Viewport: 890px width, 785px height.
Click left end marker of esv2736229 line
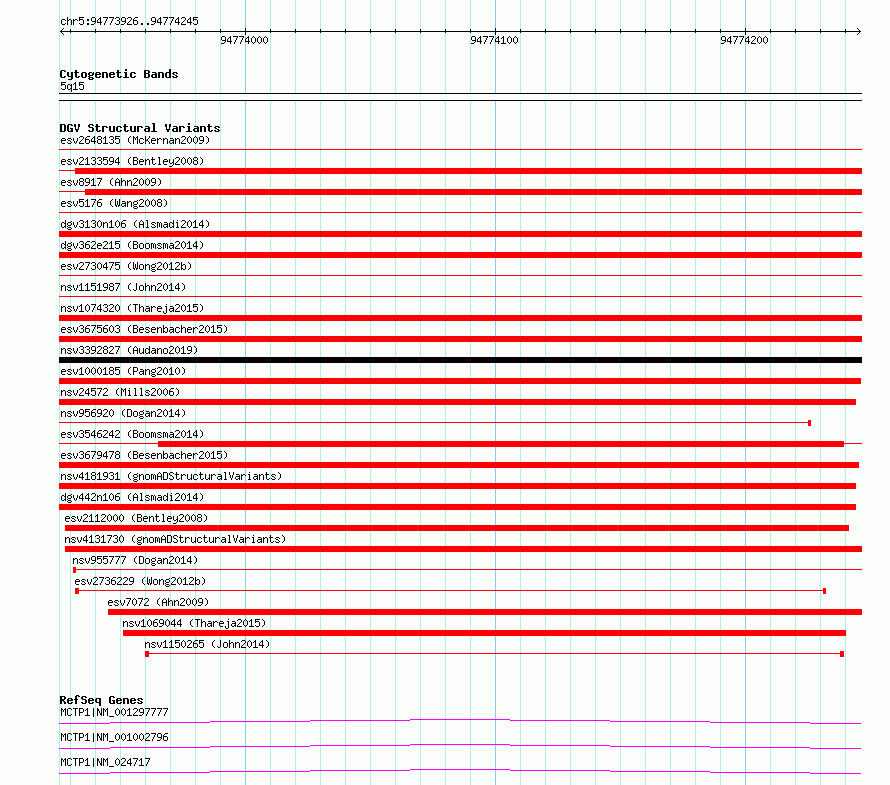pyautogui.click(x=77, y=591)
